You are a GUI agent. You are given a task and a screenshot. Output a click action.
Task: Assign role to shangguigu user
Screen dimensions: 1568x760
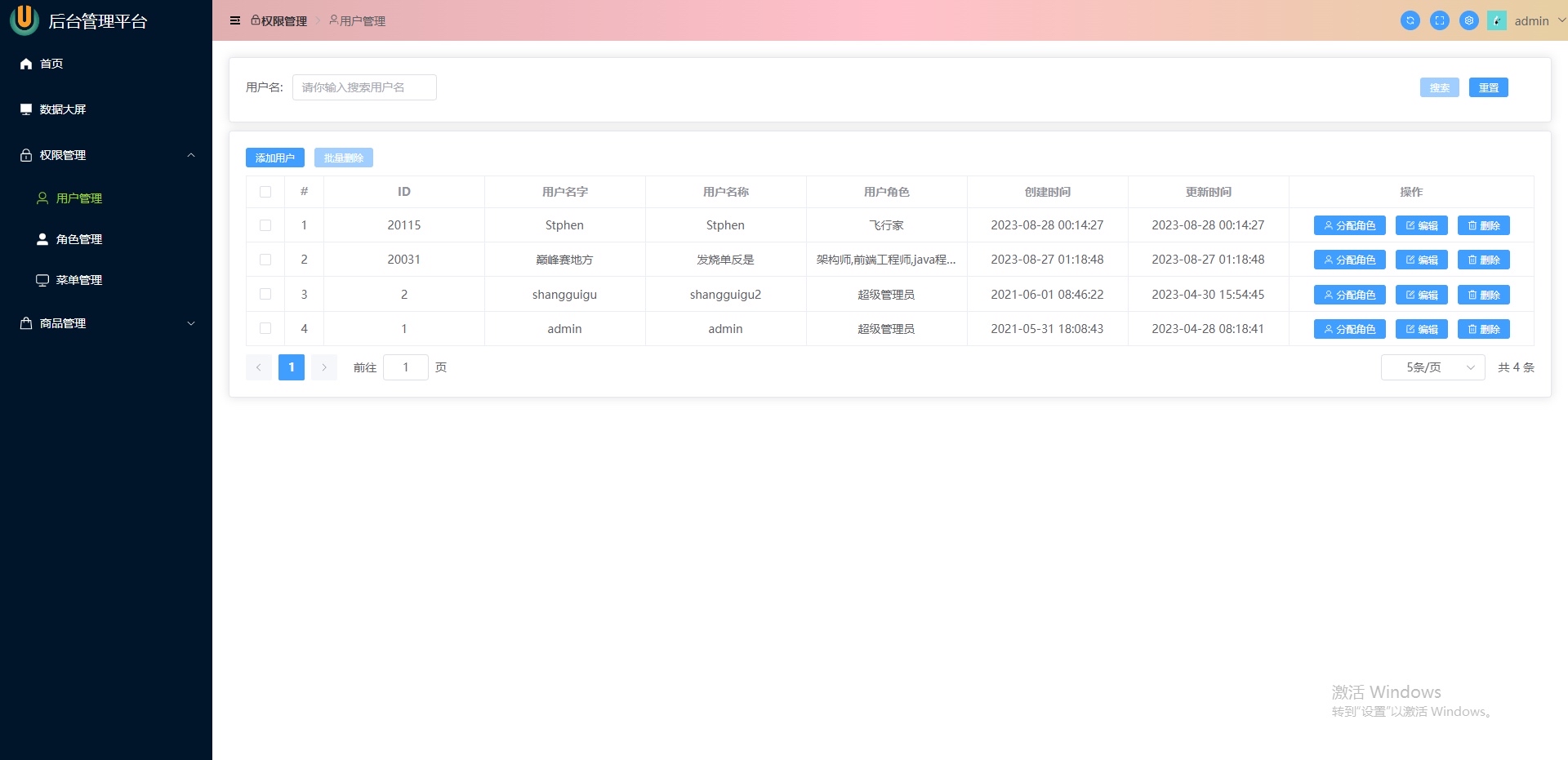[x=1349, y=295]
